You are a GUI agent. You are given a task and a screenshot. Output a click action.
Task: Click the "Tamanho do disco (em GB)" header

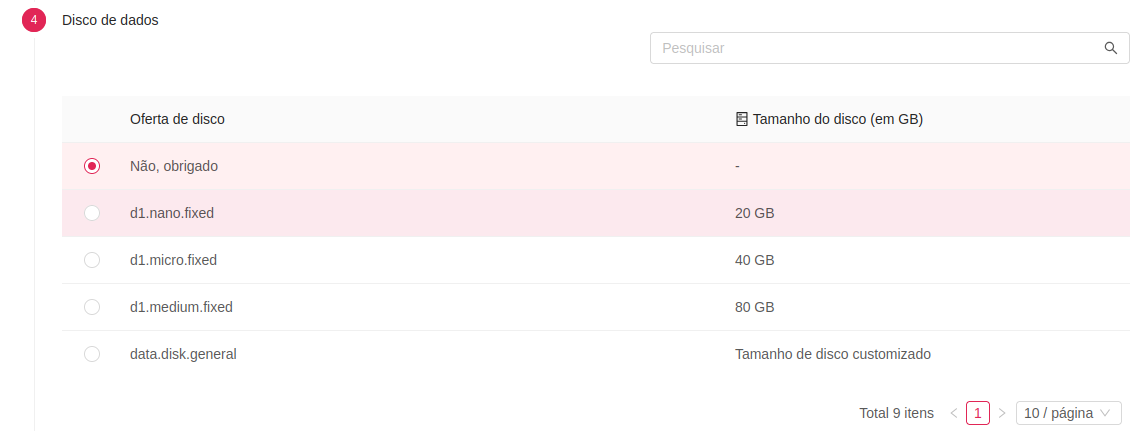coord(838,119)
